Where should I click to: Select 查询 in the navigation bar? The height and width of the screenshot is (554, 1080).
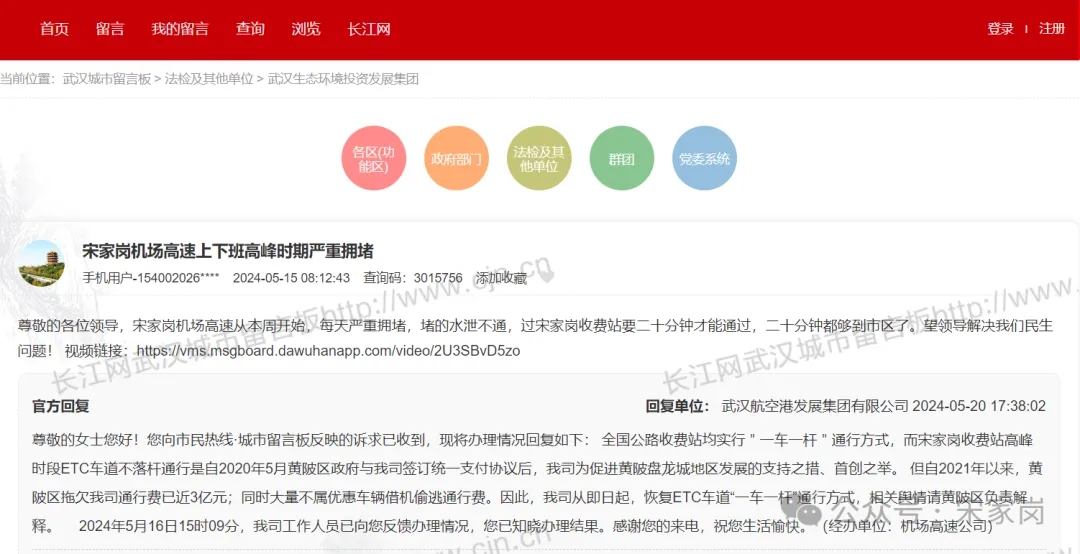250,29
